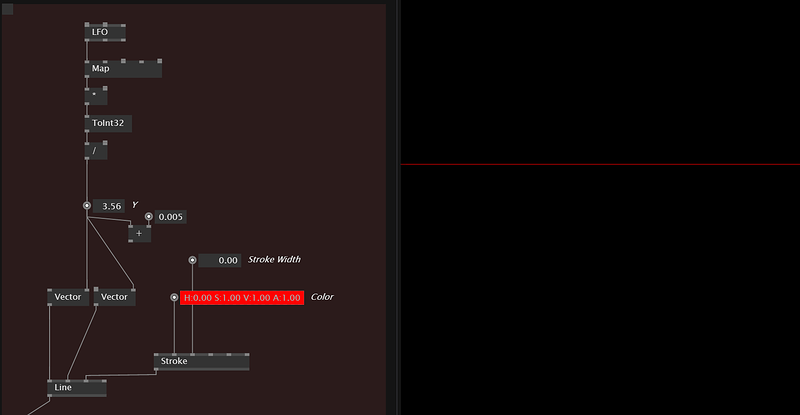Click the circle pin beside the 3.56 Y value
800x415 pixels.
click(x=87, y=206)
